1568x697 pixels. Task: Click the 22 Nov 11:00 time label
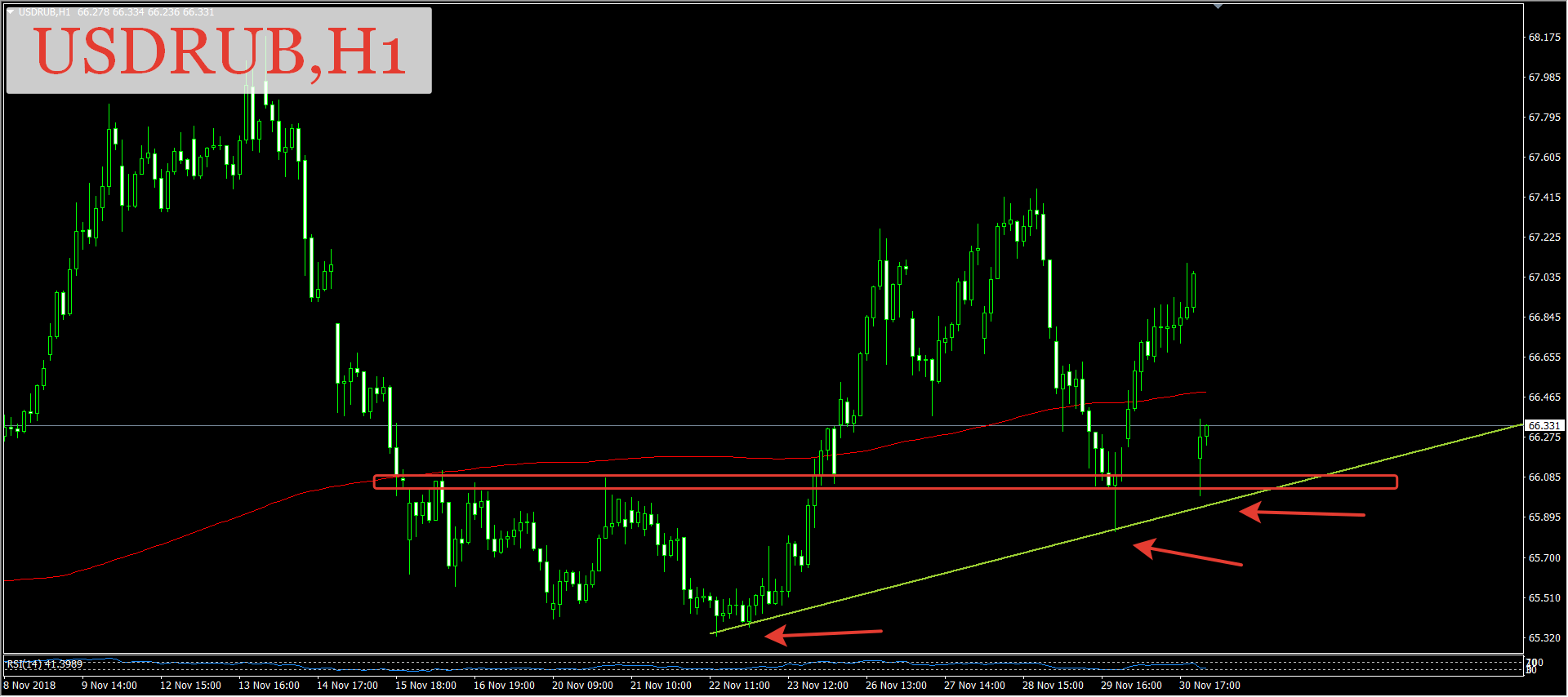coord(739,686)
